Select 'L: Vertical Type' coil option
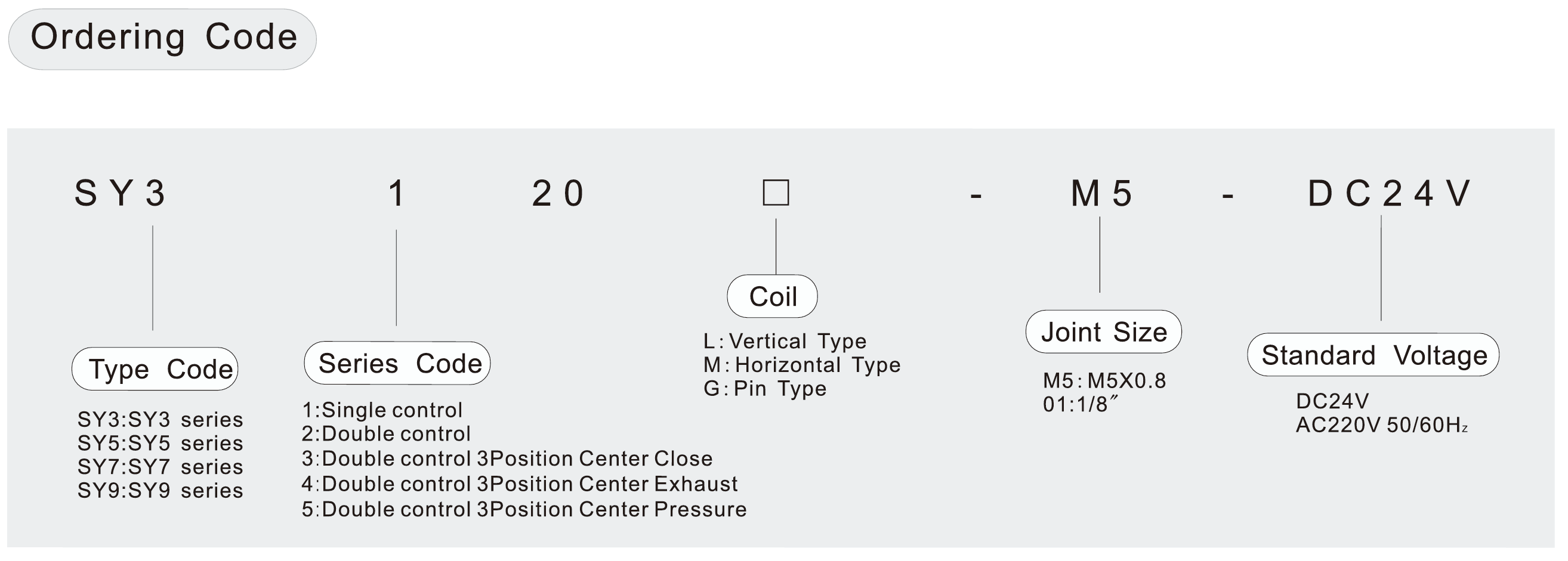 [785, 342]
